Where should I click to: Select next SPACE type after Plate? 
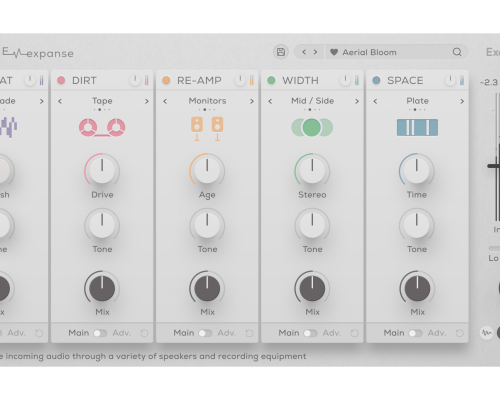coord(462,101)
